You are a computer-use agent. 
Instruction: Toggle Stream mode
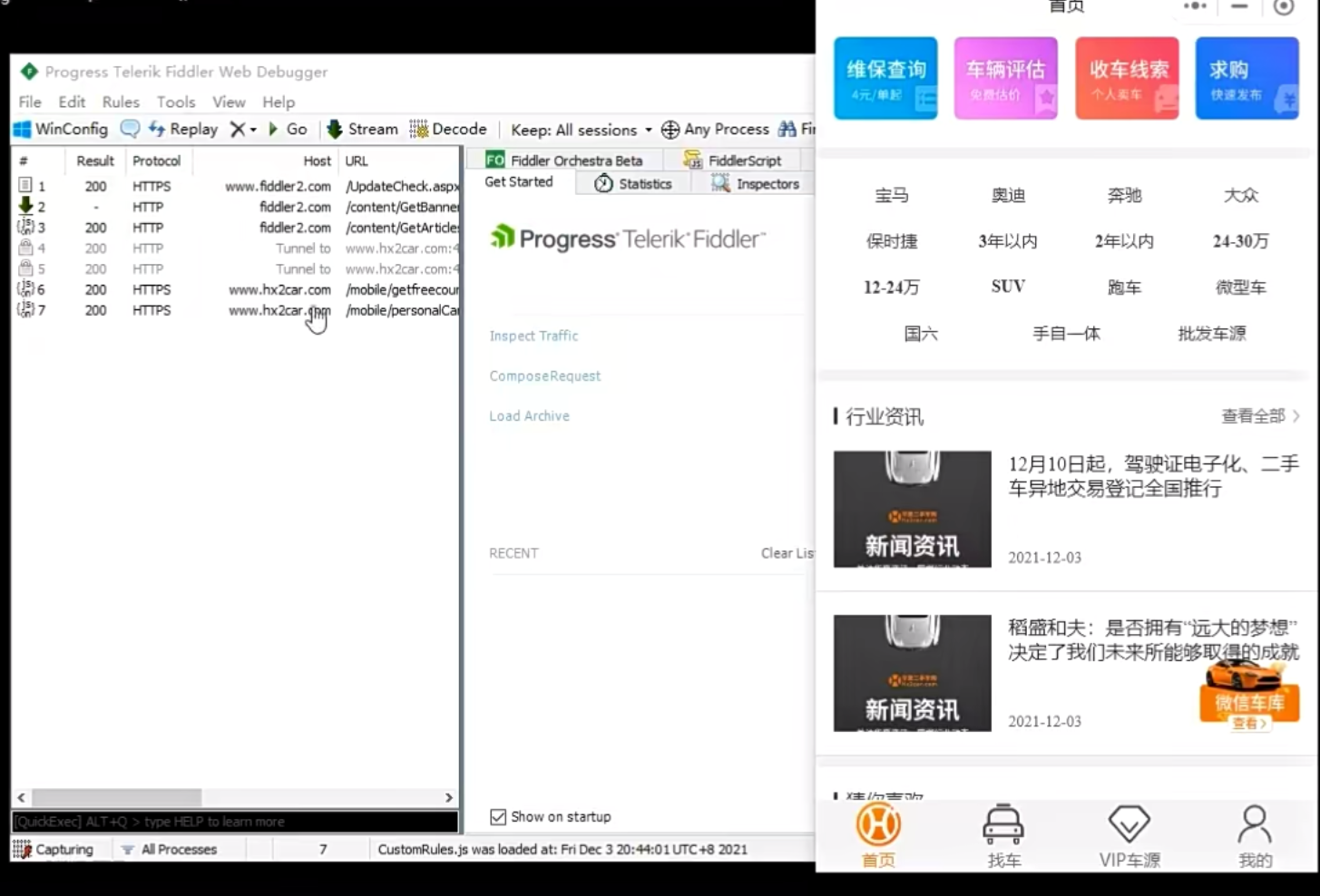tap(362, 129)
